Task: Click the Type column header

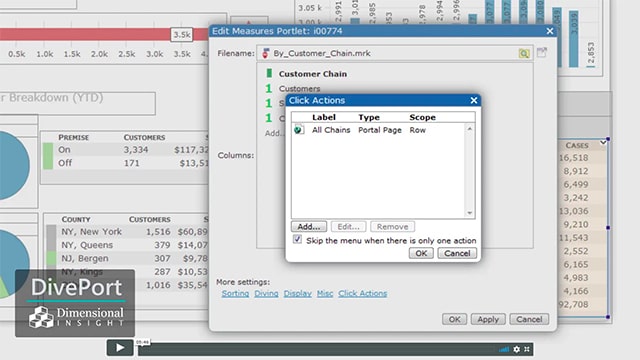Action: [369, 117]
